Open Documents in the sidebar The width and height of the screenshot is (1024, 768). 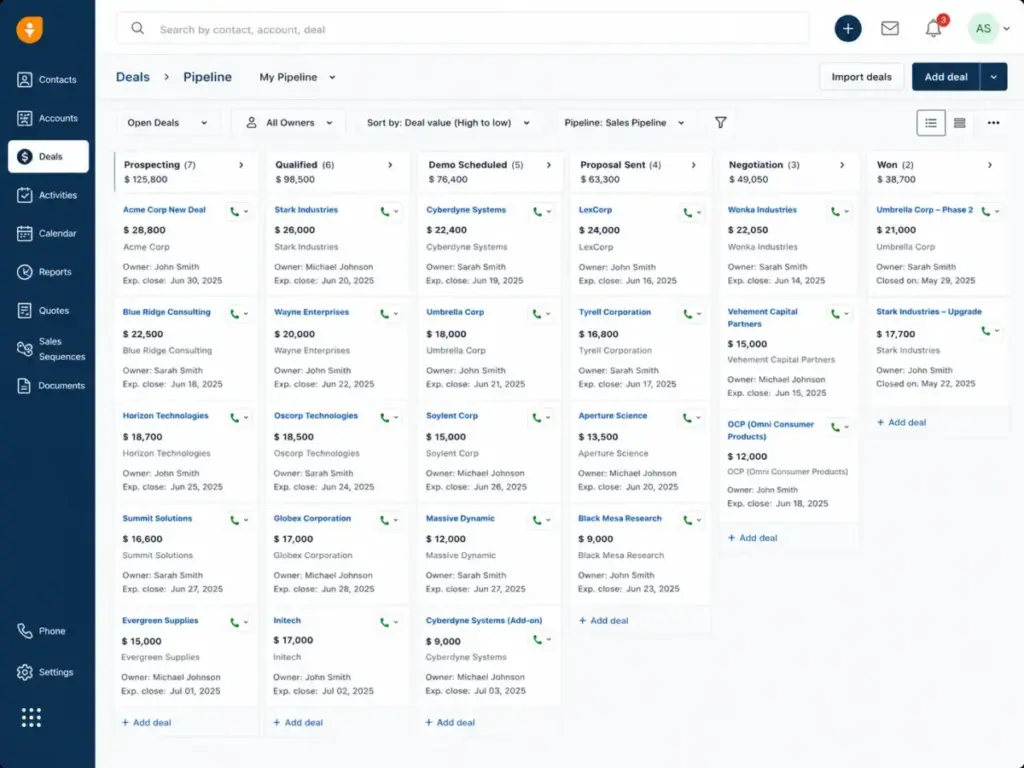(51, 385)
